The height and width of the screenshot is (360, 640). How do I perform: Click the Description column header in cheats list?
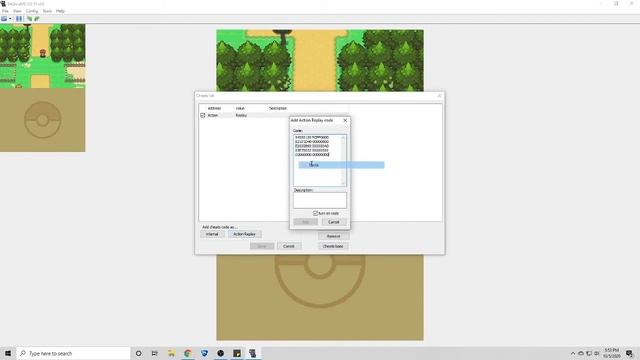pyautogui.click(x=278, y=108)
